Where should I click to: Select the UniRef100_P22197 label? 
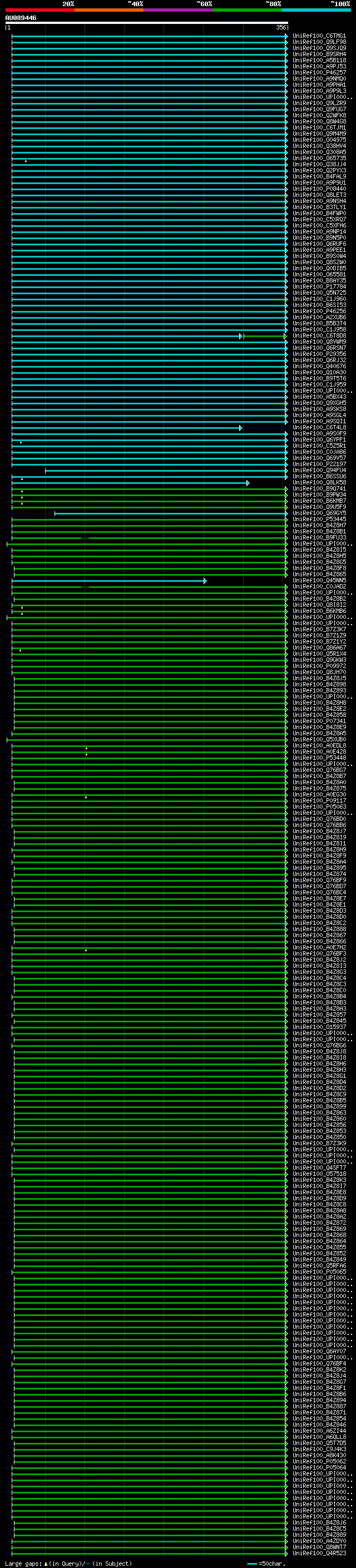319,464
